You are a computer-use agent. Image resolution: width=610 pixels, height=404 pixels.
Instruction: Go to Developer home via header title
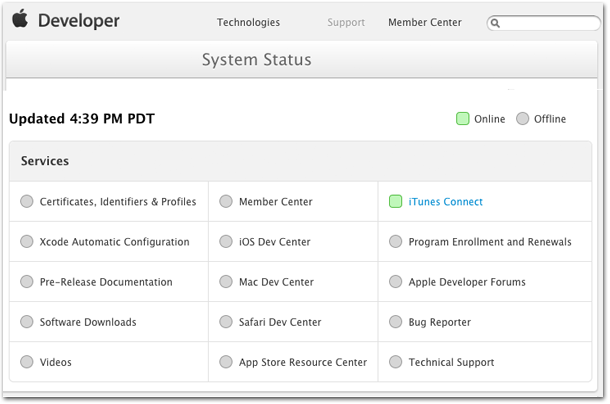[79, 21]
